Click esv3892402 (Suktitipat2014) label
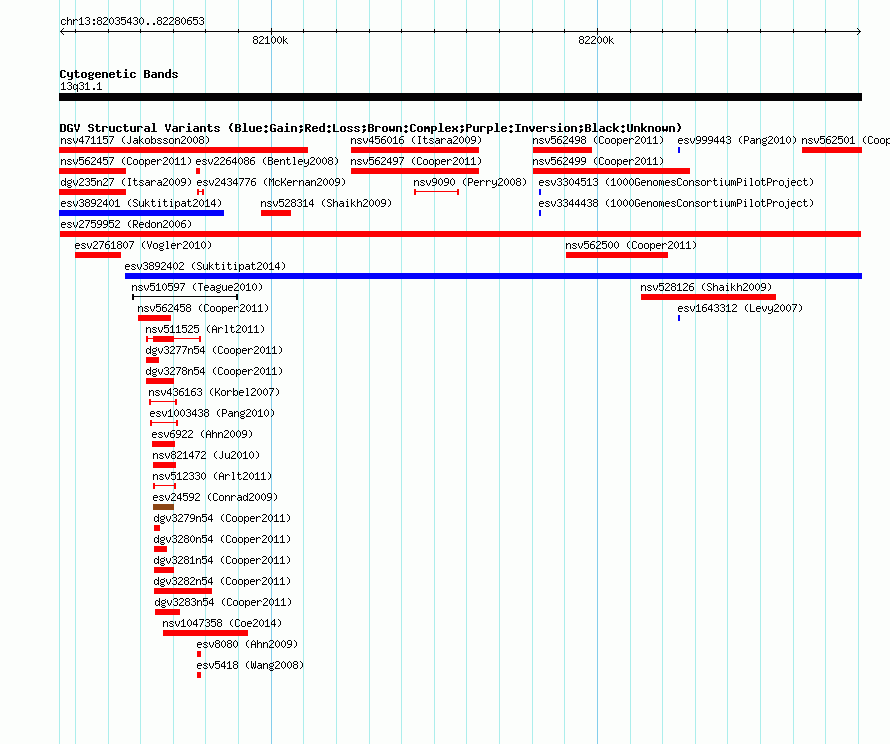890x744 pixels. (205, 266)
